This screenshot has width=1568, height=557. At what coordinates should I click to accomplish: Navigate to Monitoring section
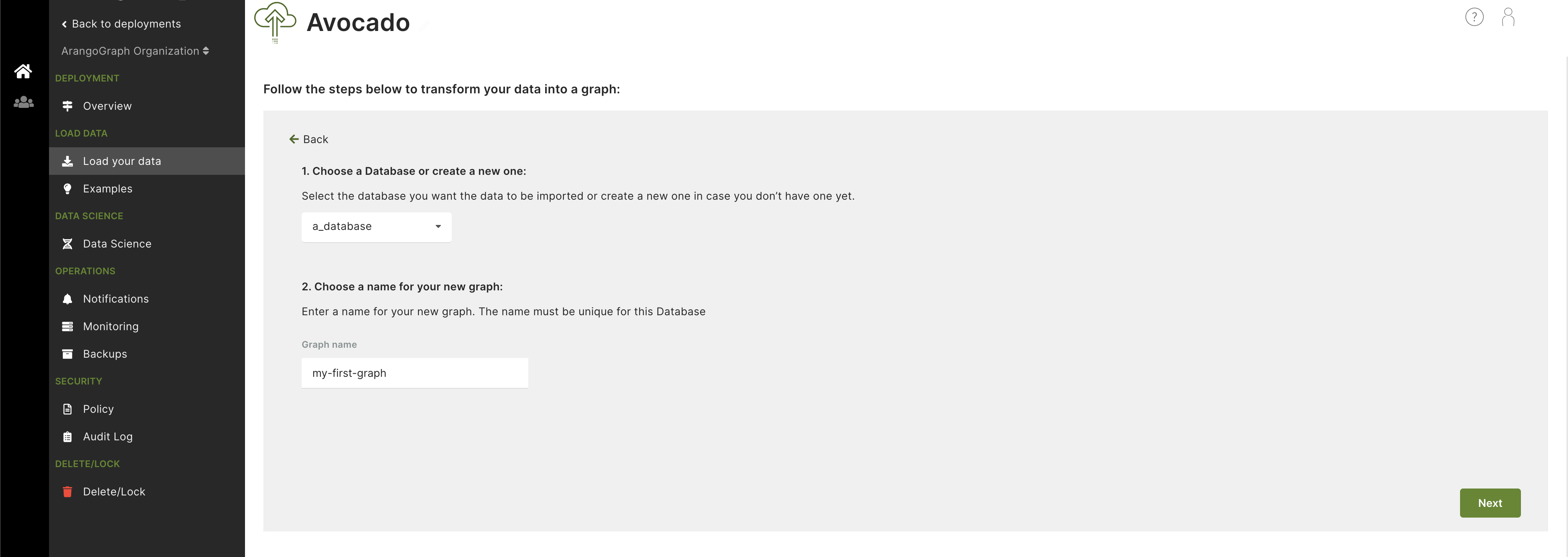[x=110, y=326]
